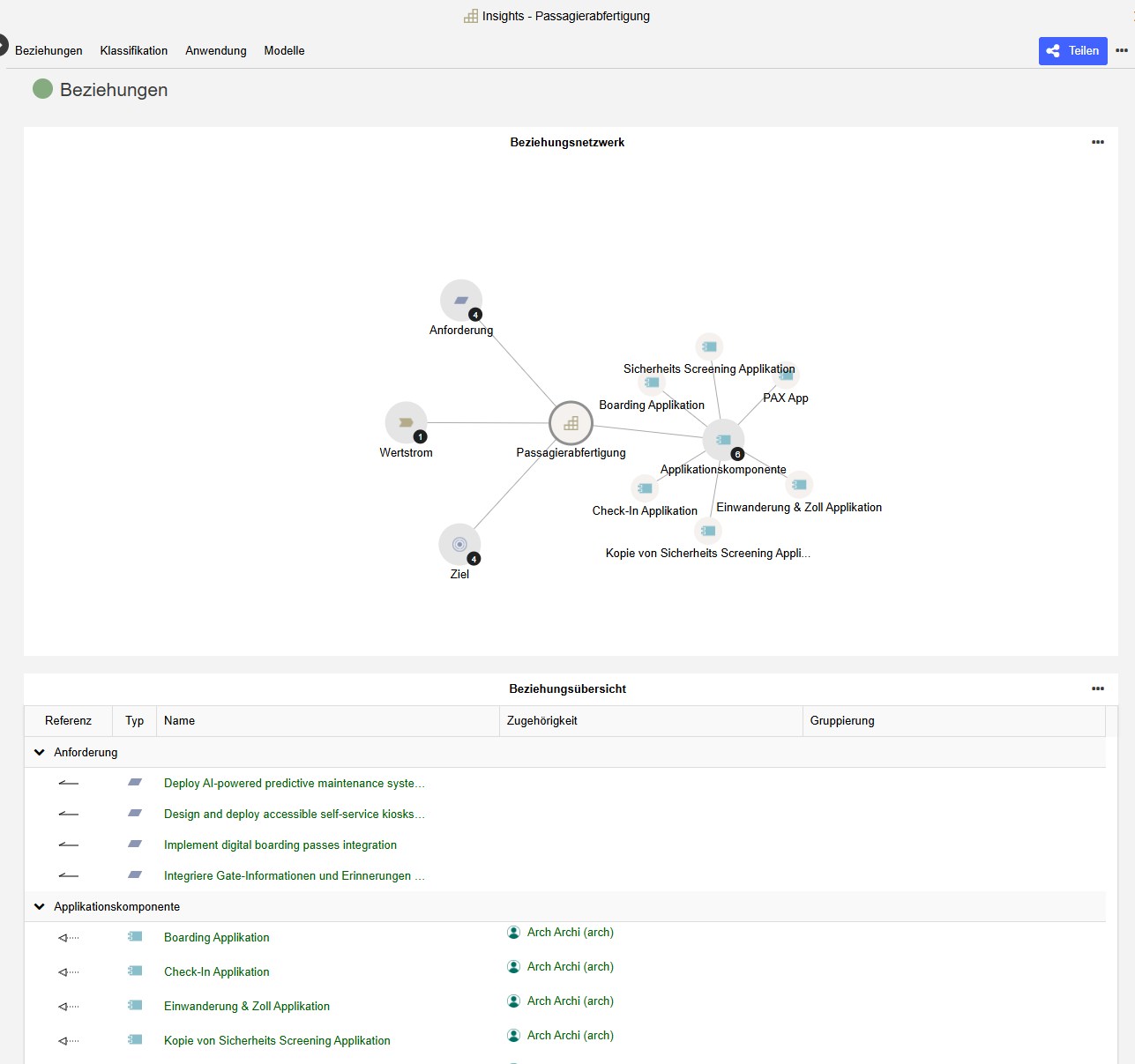
Task: Select the Wertstrom node in the graph
Action: tap(406, 422)
